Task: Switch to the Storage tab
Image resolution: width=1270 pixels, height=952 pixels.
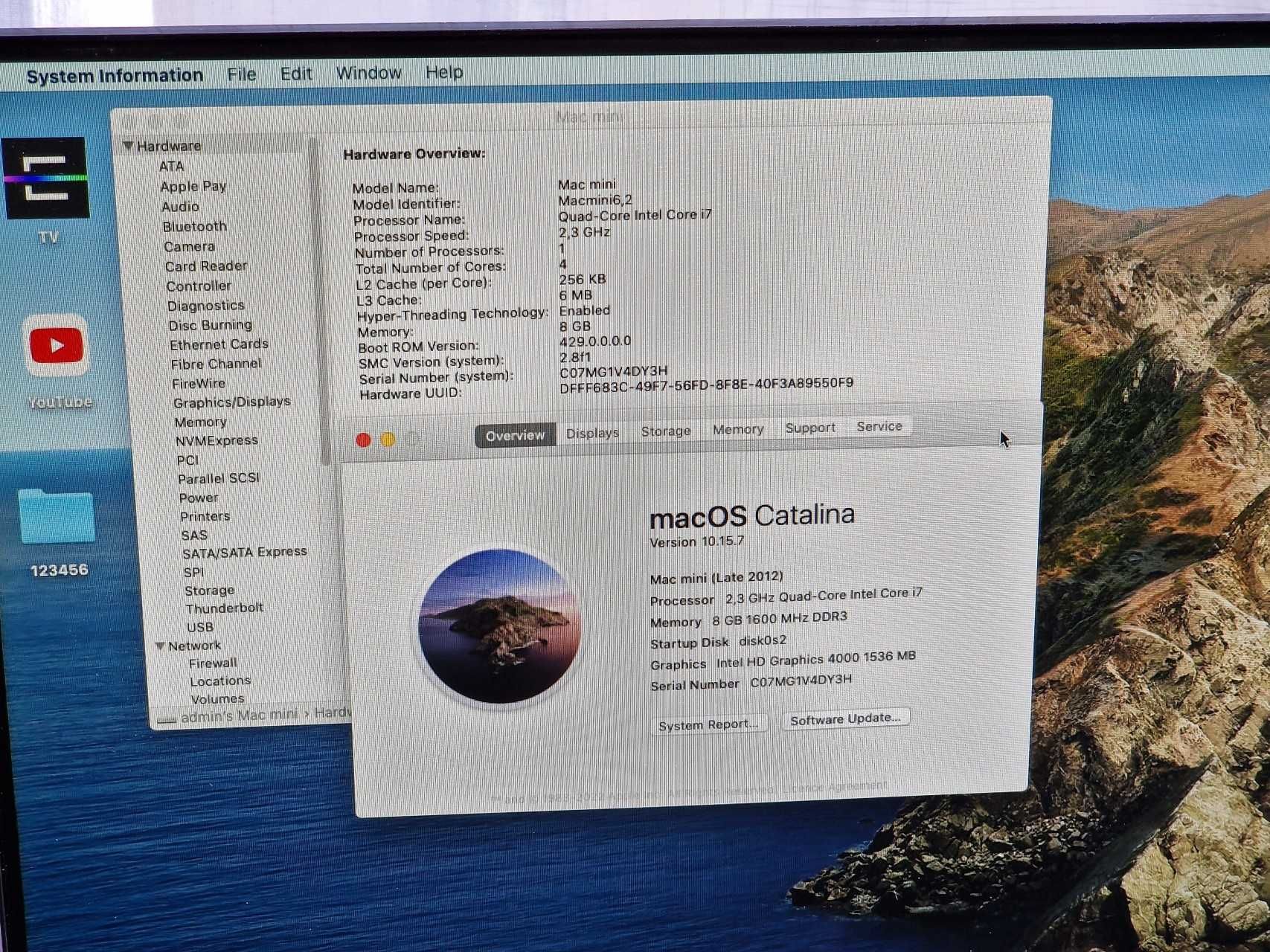Action: click(666, 431)
